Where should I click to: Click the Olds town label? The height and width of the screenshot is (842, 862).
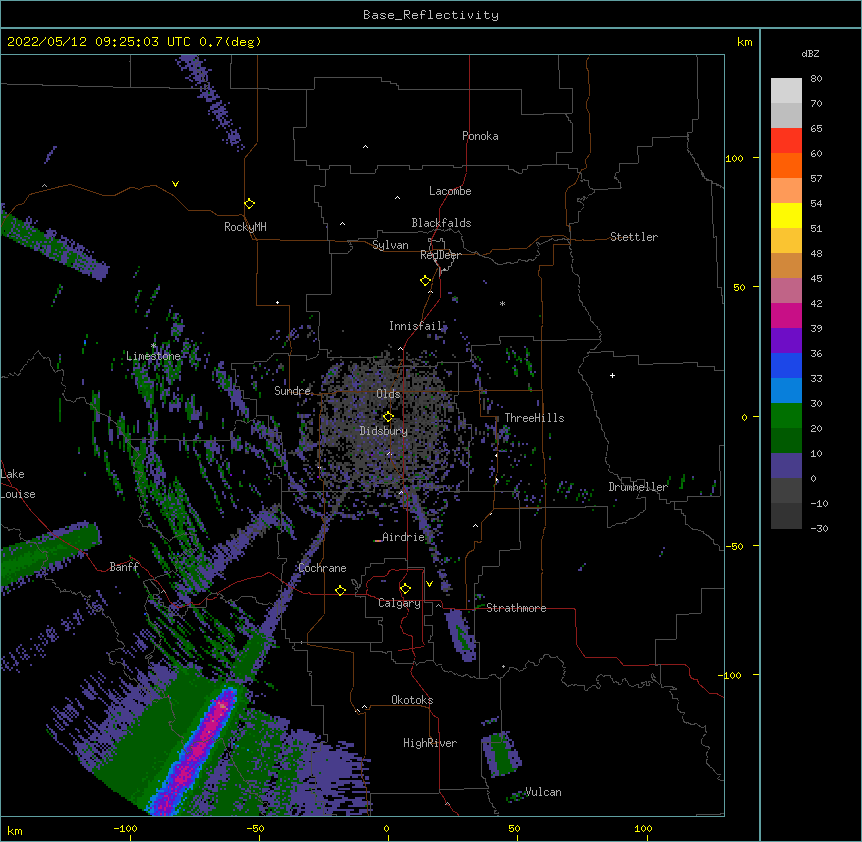388,394
